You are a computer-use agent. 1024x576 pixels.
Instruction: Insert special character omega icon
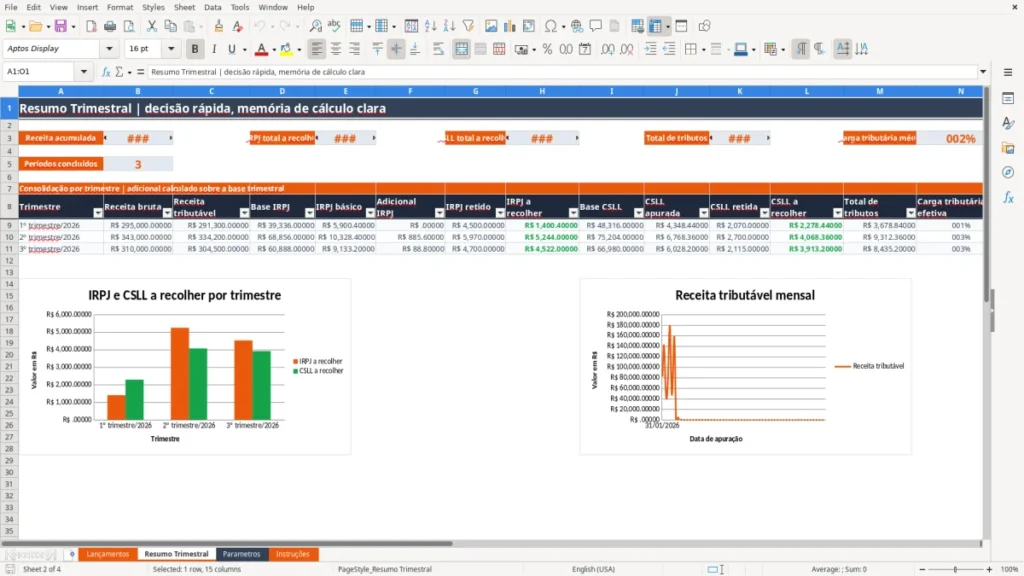(551, 26)
